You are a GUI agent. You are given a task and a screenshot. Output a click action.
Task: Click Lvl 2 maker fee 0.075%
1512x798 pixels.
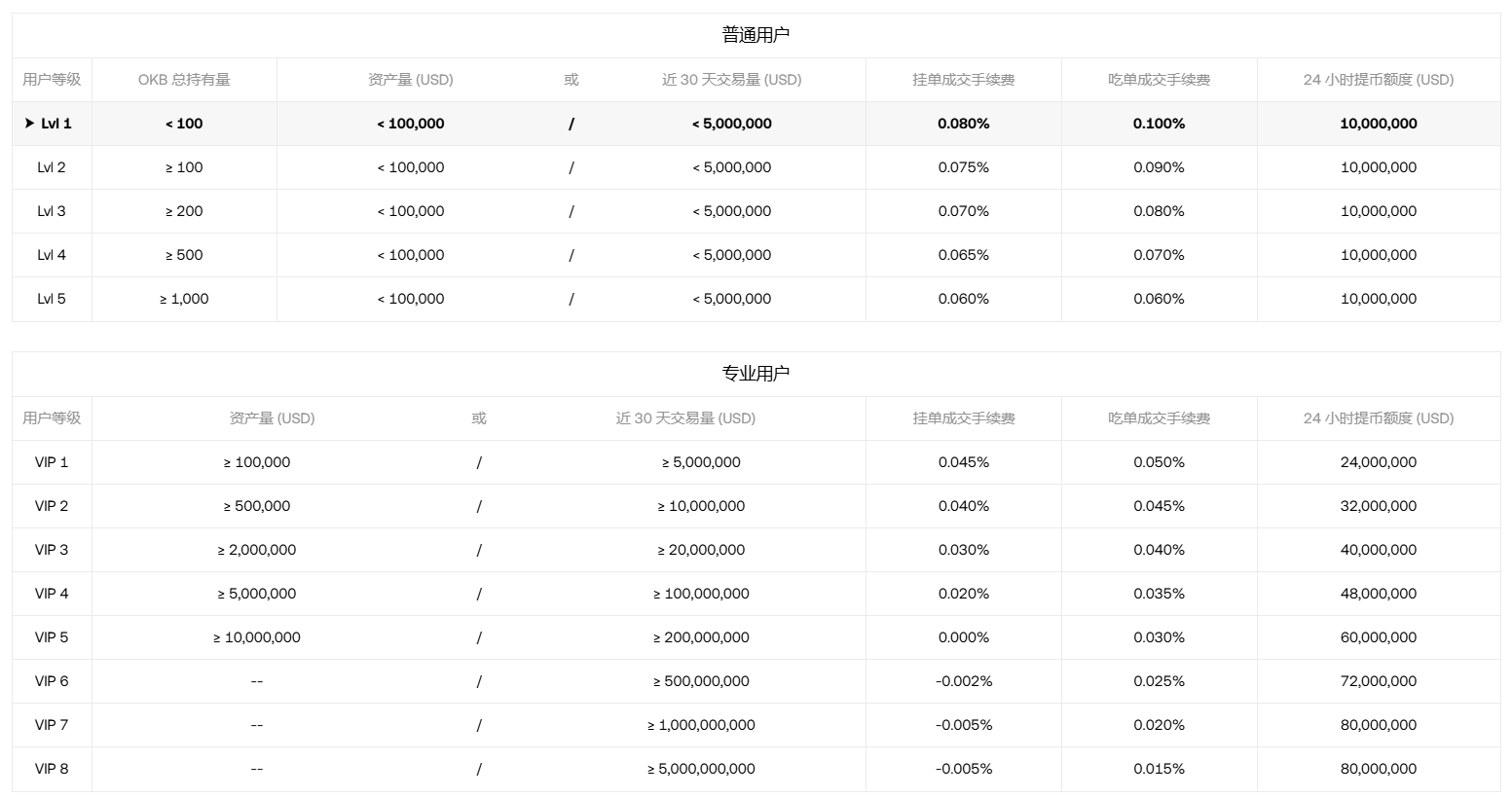click(x=963, y=167)
